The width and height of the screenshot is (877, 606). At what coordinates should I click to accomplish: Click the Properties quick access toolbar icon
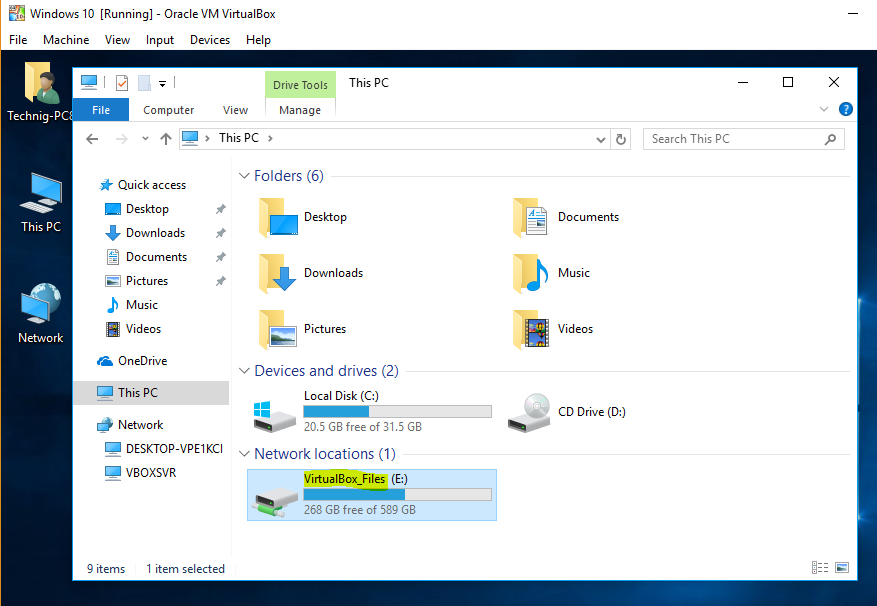pos(122,83)
